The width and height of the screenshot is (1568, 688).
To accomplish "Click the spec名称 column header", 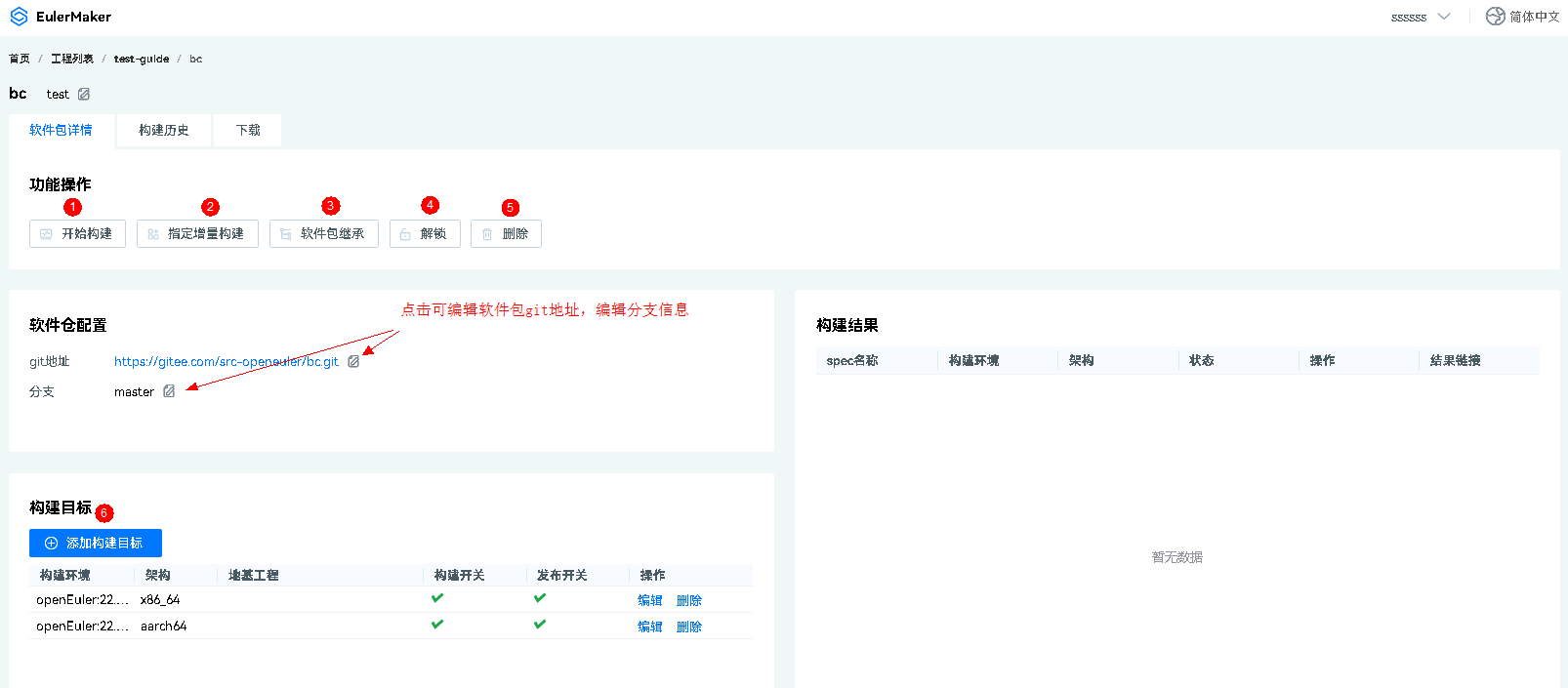I will 852,361.
